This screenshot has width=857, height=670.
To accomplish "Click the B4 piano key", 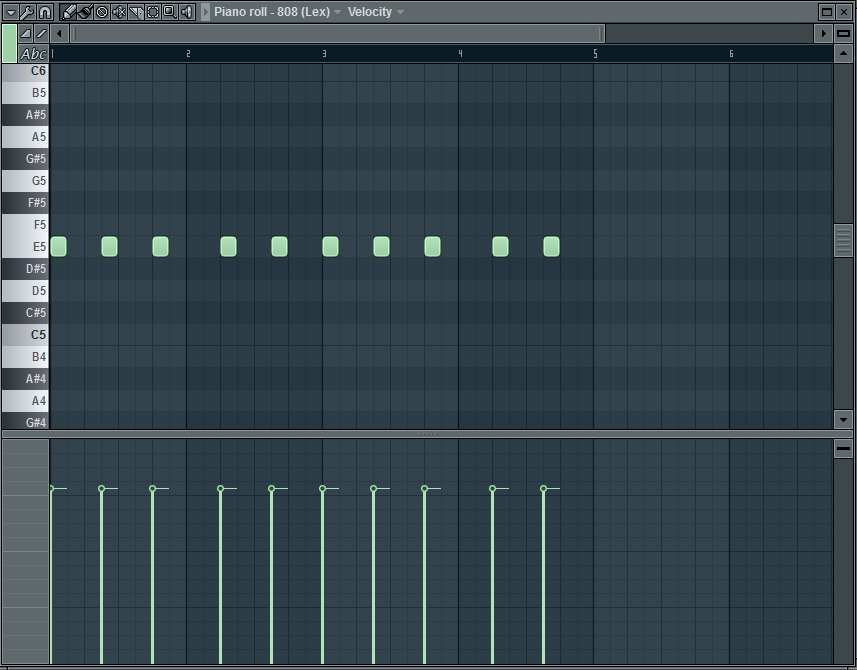I will point(25,357).
